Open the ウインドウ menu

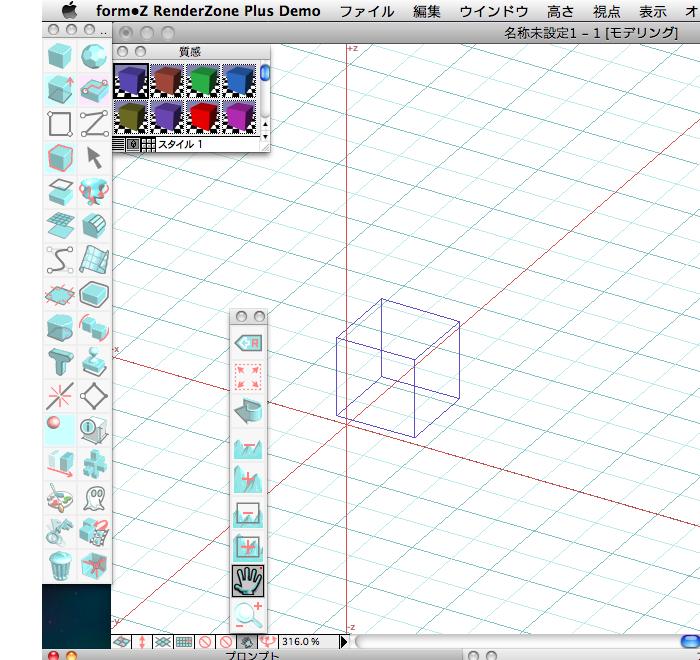[493, 11]
